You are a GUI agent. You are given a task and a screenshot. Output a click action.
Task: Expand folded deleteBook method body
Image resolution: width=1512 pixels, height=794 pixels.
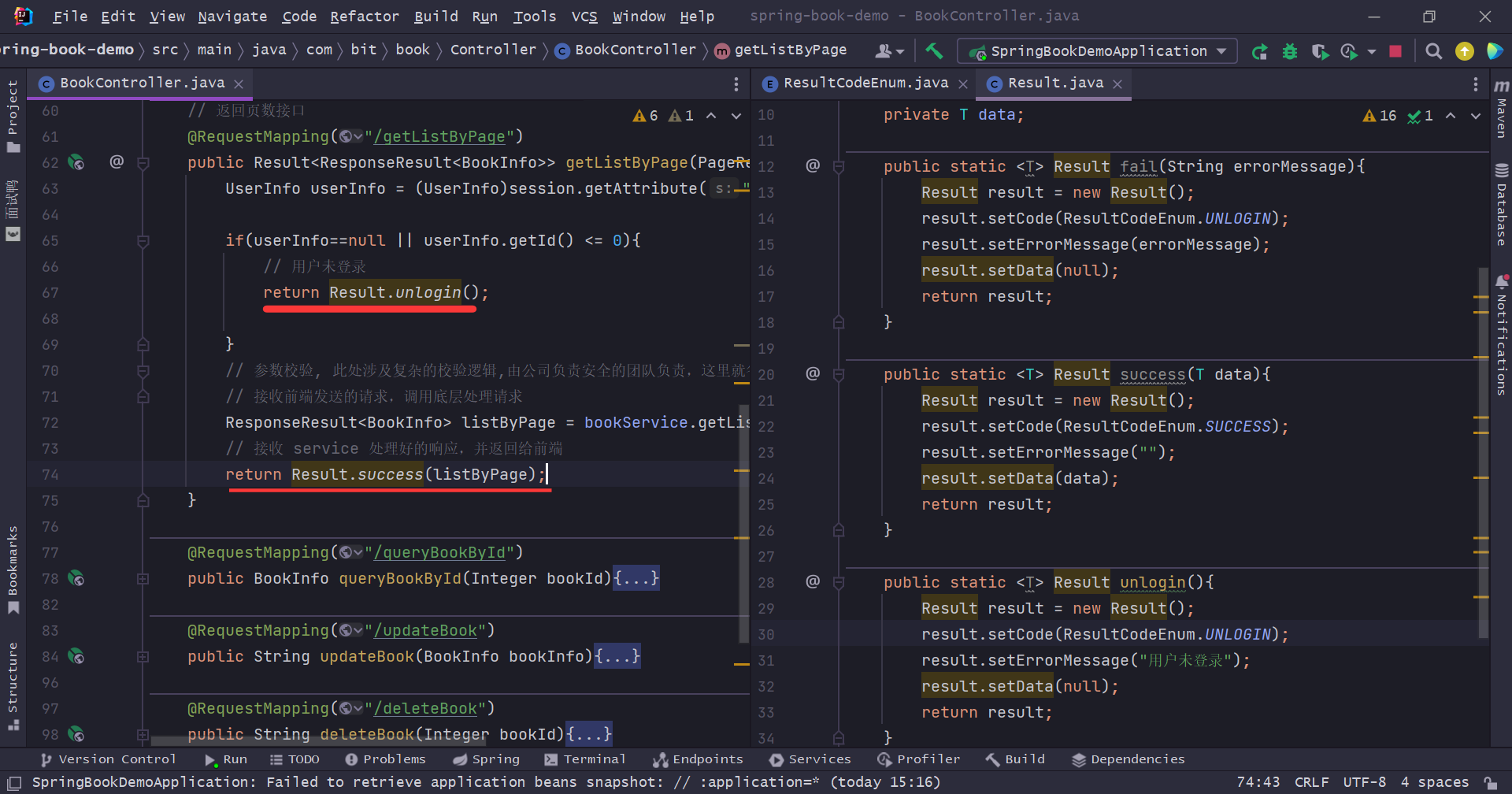pos(589,734)
